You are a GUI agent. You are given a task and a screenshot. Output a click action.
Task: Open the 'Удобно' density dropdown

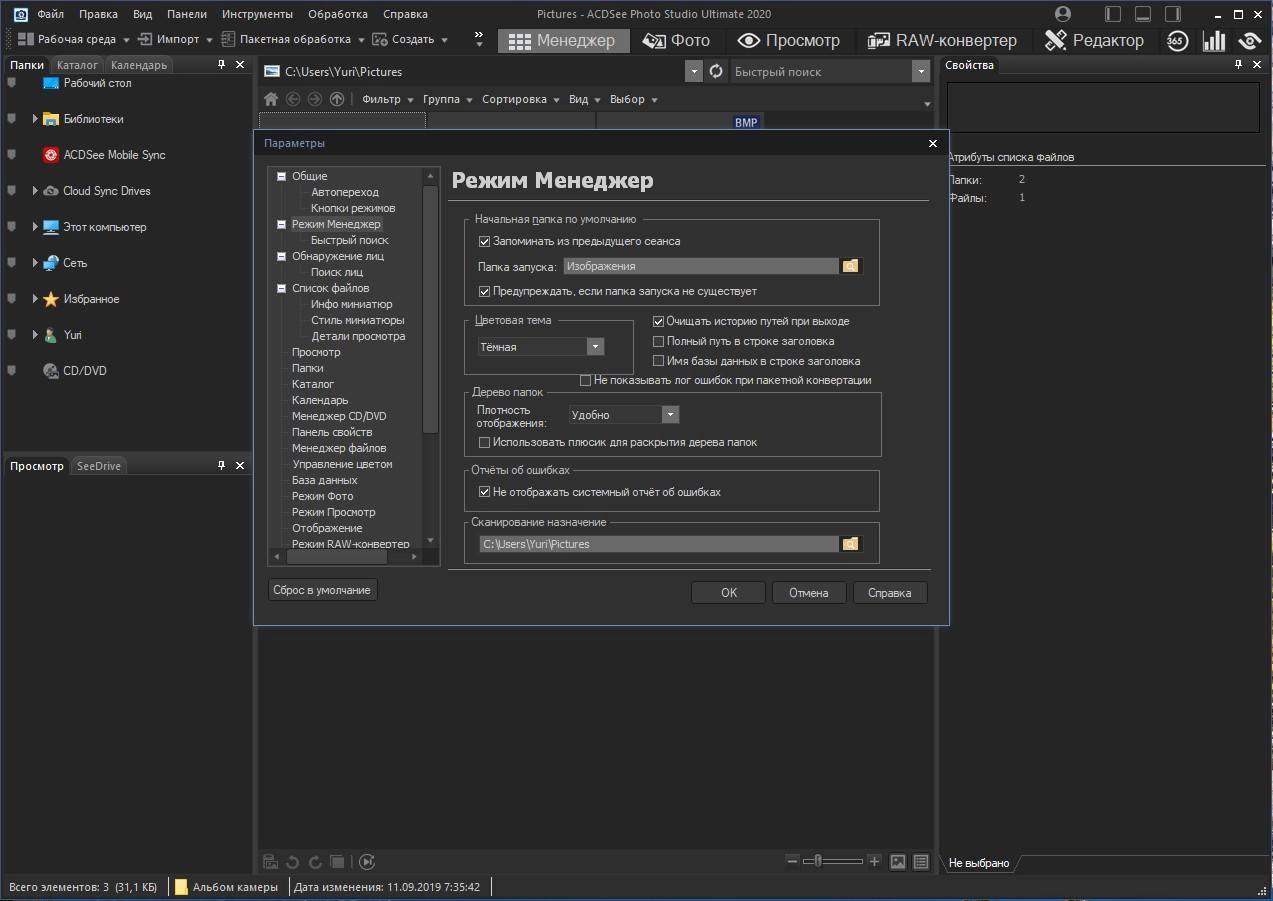pyautogui.click(x=671, y=414)
